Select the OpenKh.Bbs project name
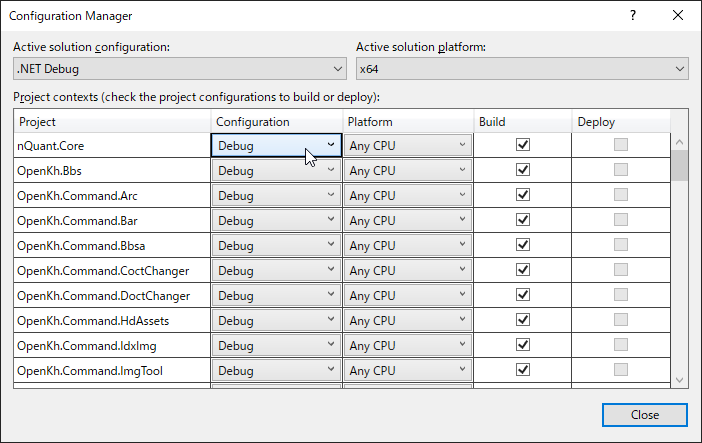702x443 pixels. pyautogui.click(x=49, y=171)
